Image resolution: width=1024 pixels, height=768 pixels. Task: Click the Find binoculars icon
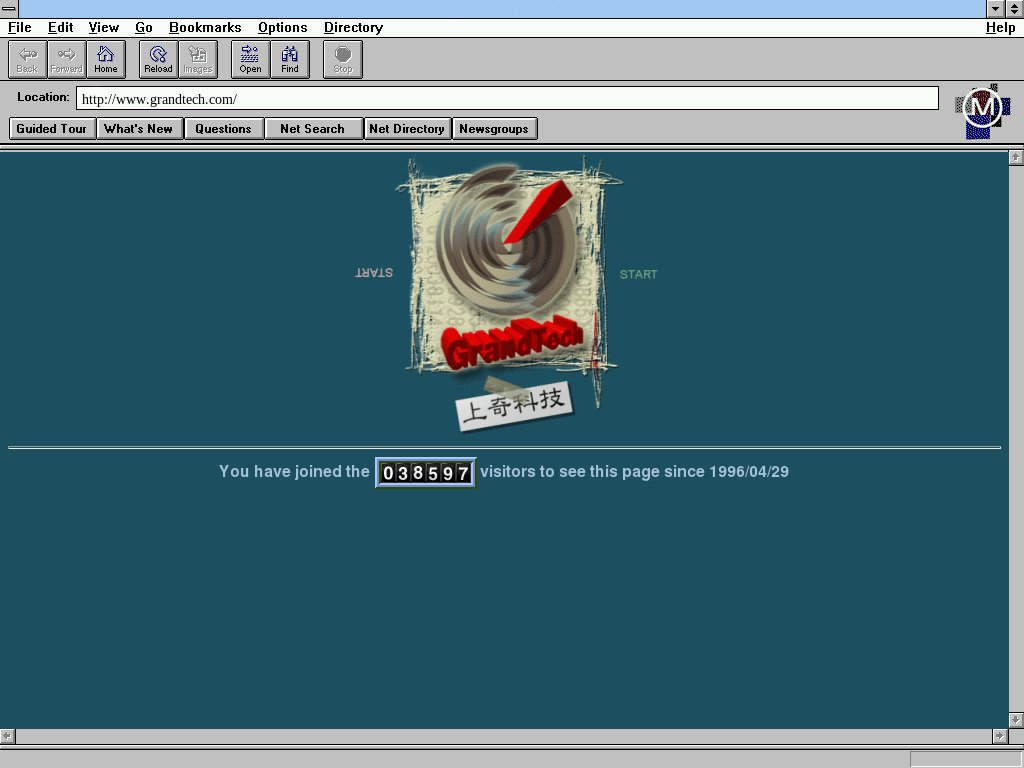click(x=290, y=59)
